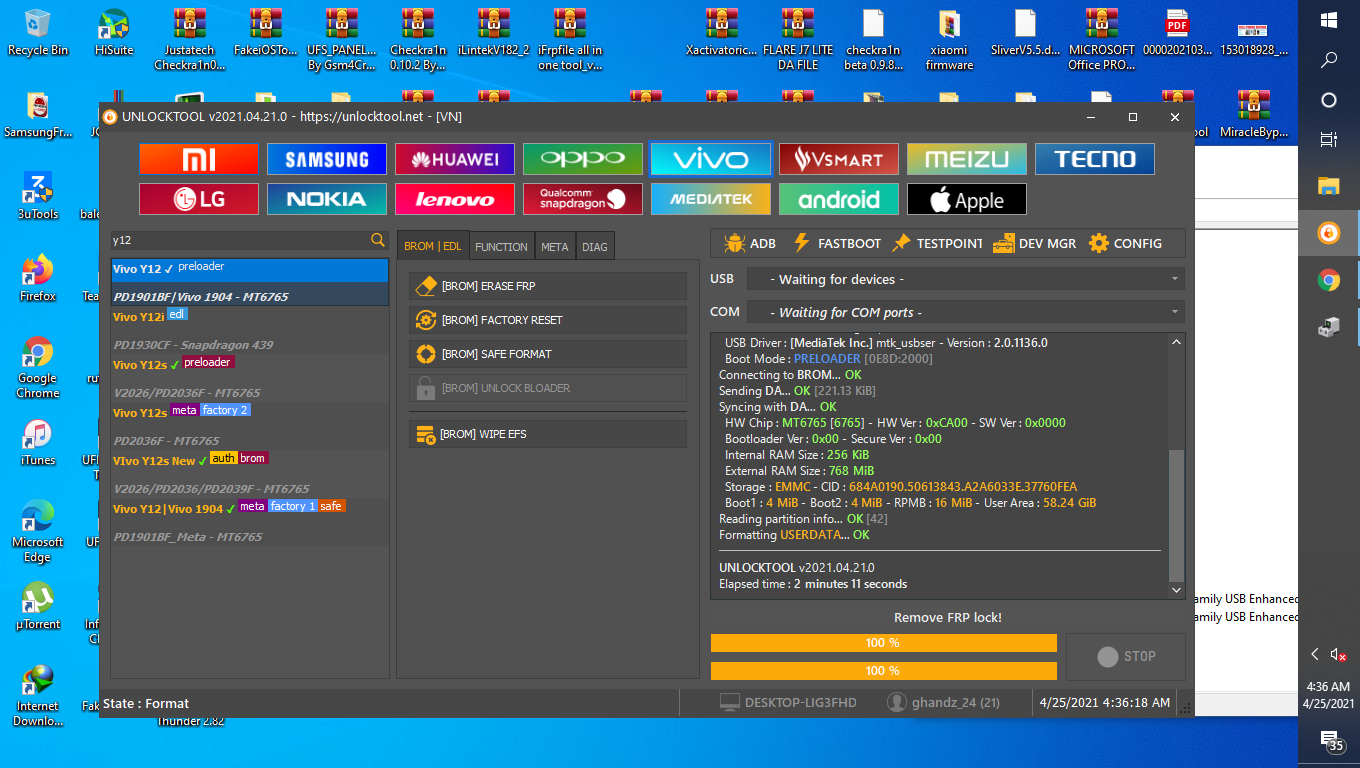
Task: Open Recycle Bin desktop icon
Action: (38, 32)
